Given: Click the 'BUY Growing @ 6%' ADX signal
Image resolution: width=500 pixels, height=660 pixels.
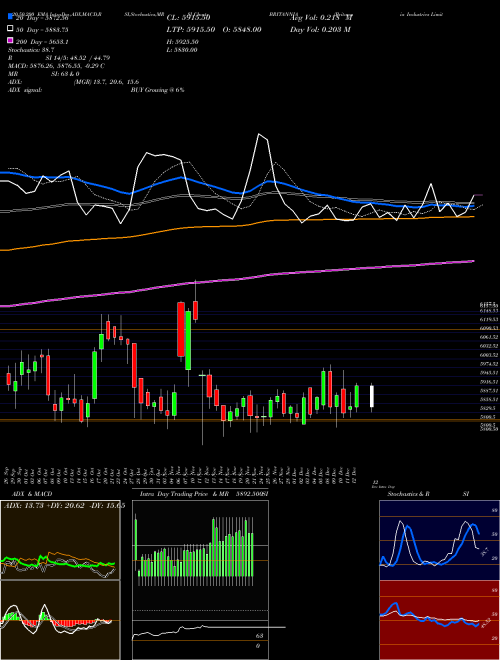Looking at the screenshot, I should [x=157, y=90].
